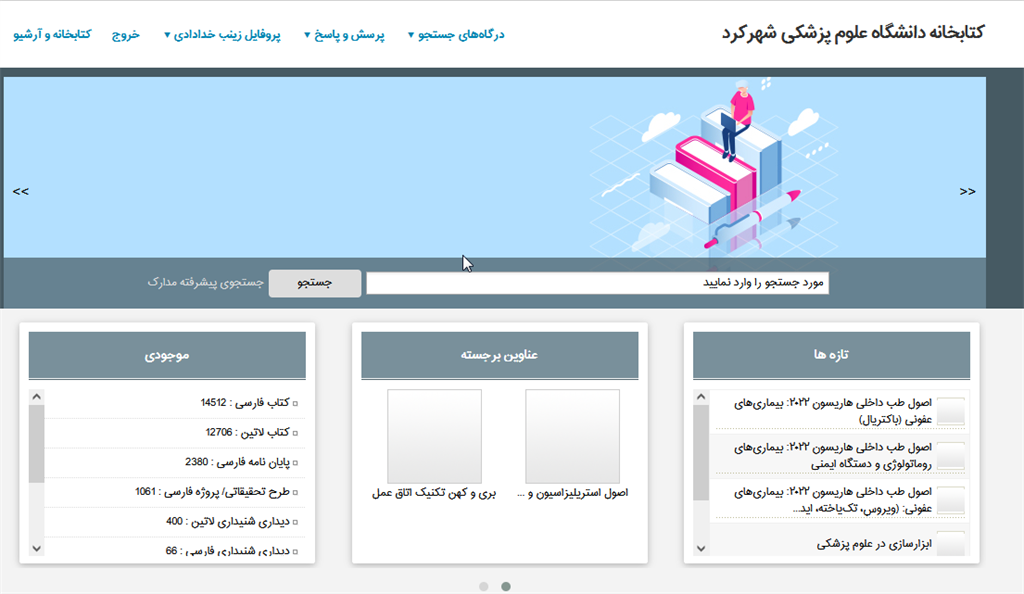Select second carousel pagination dot
Screen dimensions: 1024x594
pyautogui.click(x=506, y=586)
